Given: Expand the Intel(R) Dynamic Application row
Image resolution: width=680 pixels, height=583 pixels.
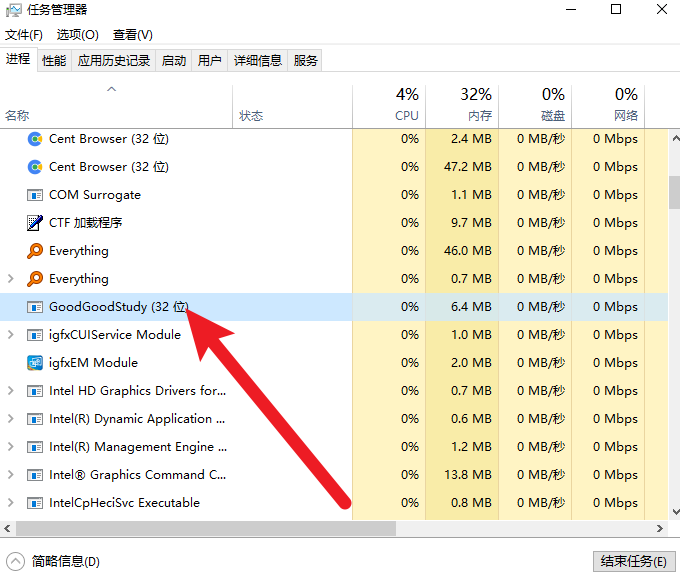Looking at the screenshot, I should [11, 419].
